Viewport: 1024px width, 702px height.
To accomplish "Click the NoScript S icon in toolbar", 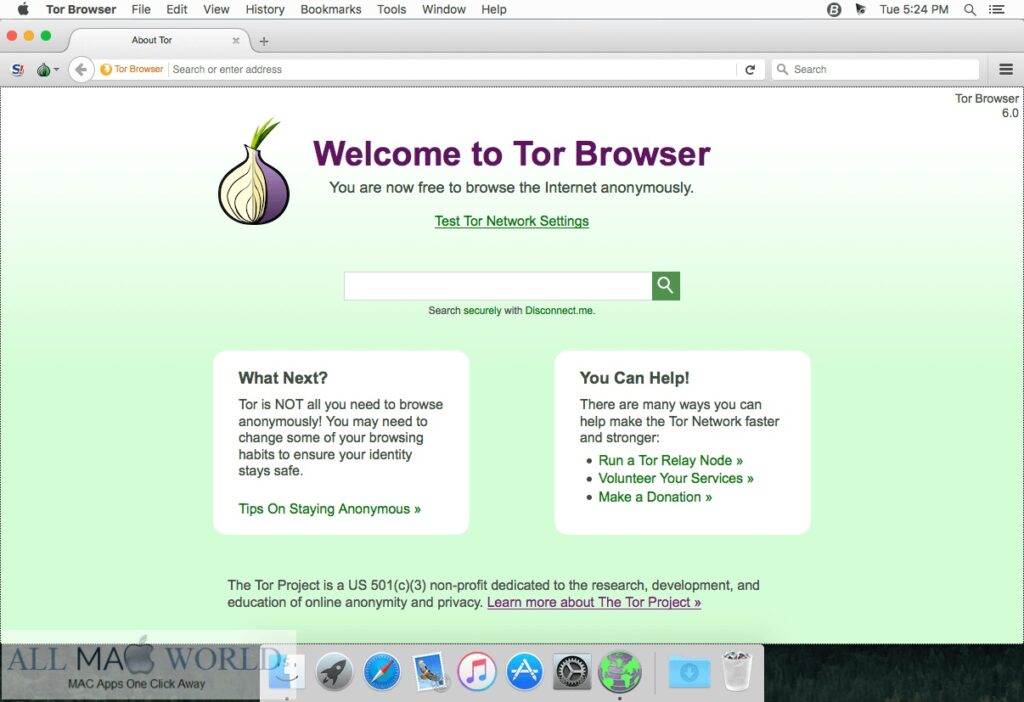I will tap(18, 69).
